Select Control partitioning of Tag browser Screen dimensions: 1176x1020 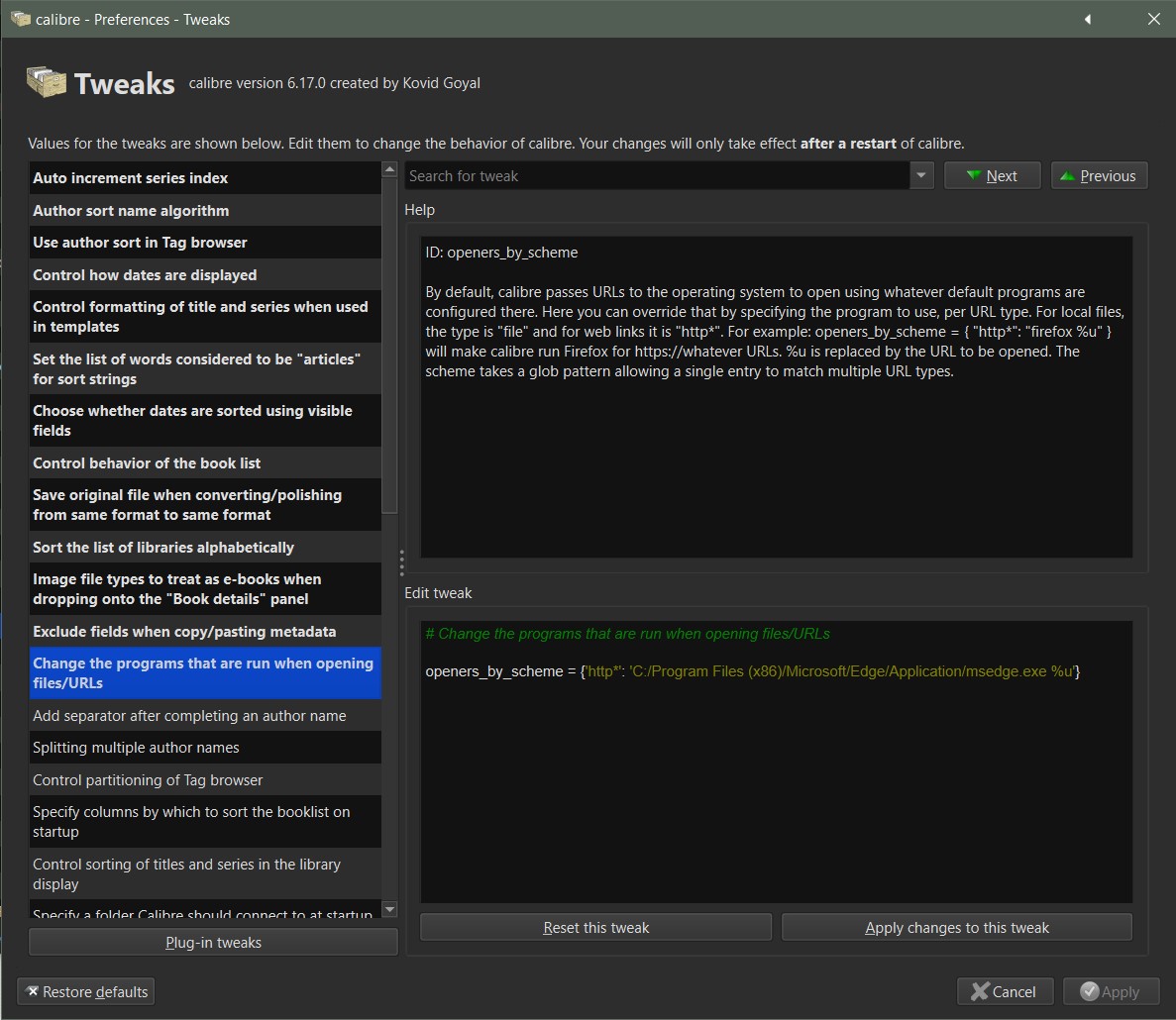pyautogui.click(x=205, y=780)
